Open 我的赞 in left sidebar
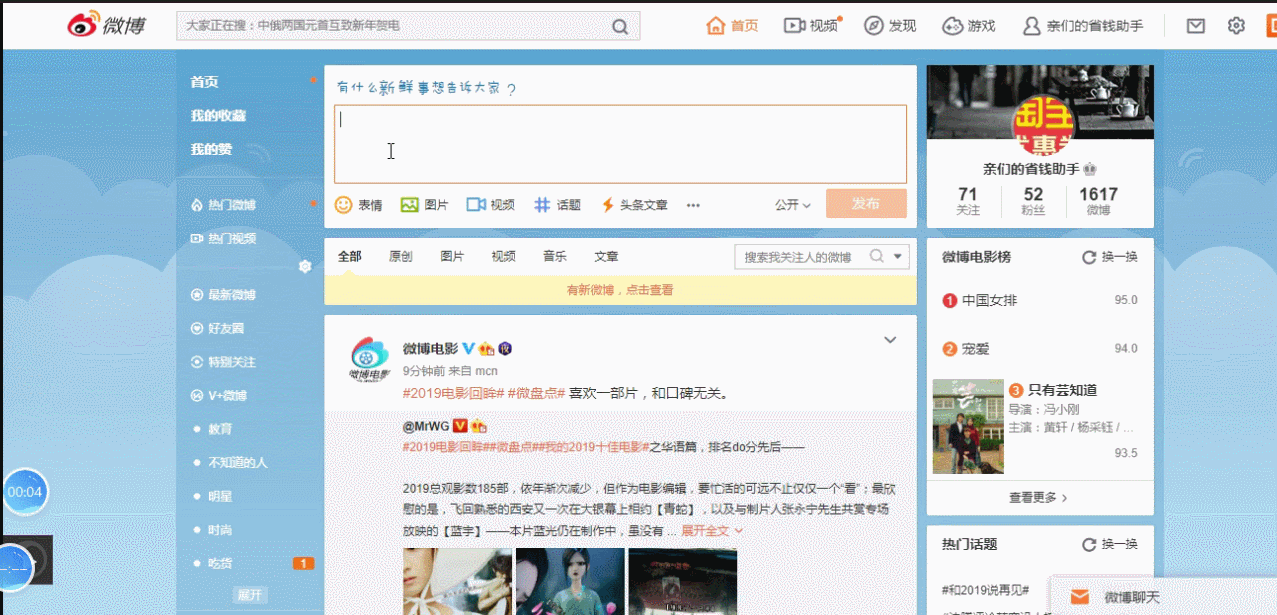Viewport: 1277px width, 615px height. [211, 149]
